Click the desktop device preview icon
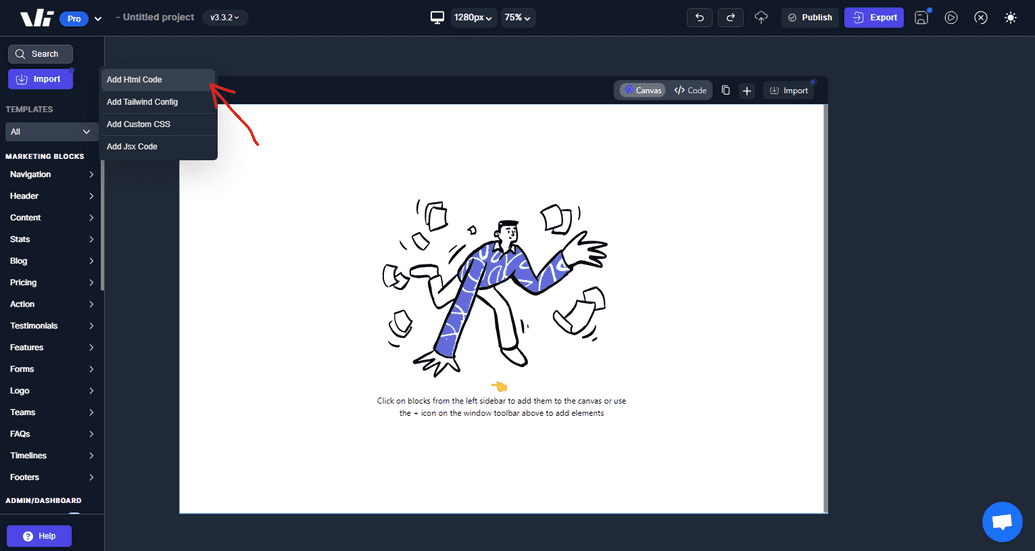 437,18
